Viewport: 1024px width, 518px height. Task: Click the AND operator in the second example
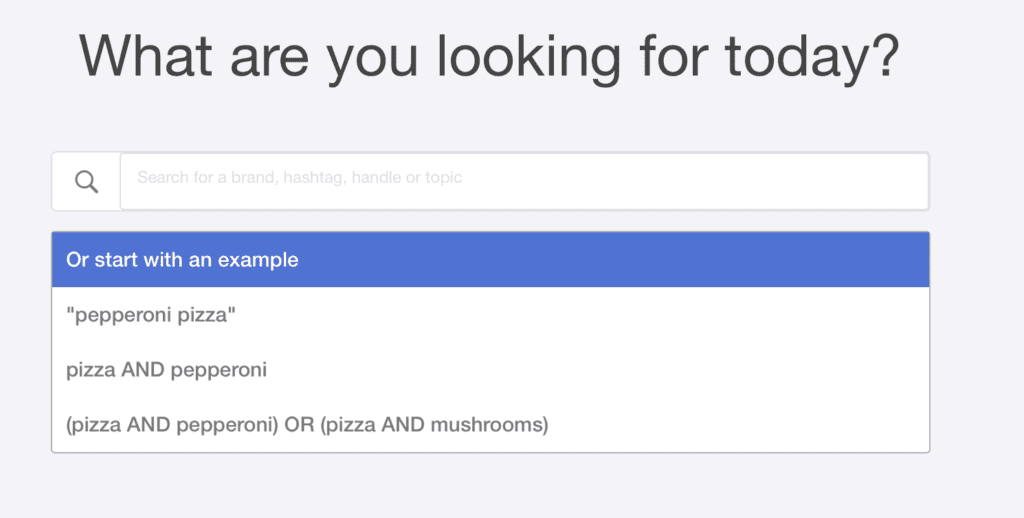pos(146,370)
